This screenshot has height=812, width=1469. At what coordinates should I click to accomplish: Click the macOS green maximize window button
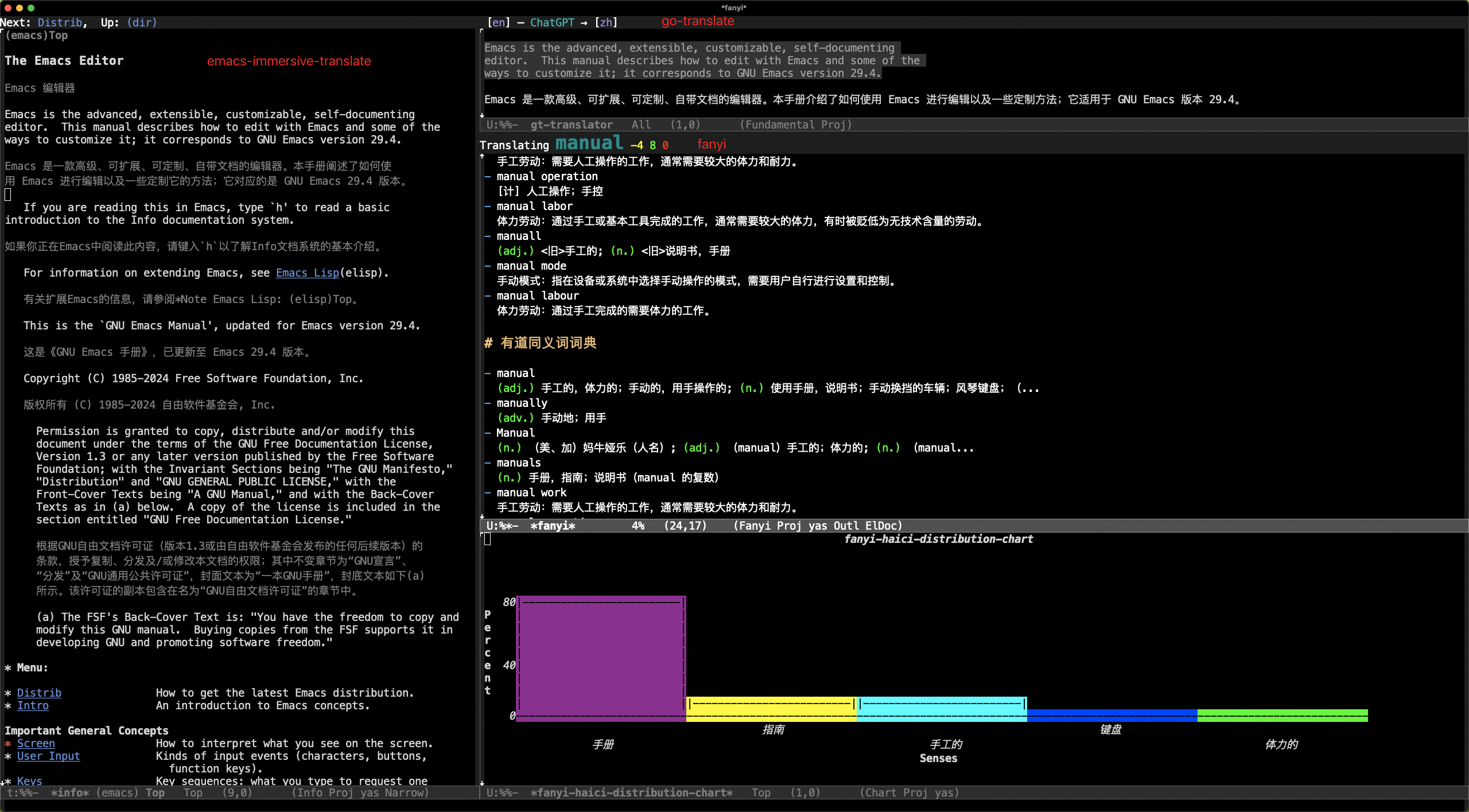(31, 7)
